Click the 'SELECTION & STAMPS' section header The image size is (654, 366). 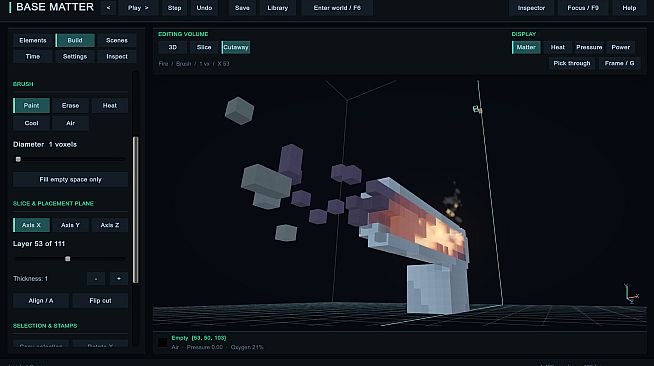tap(45, 326)
